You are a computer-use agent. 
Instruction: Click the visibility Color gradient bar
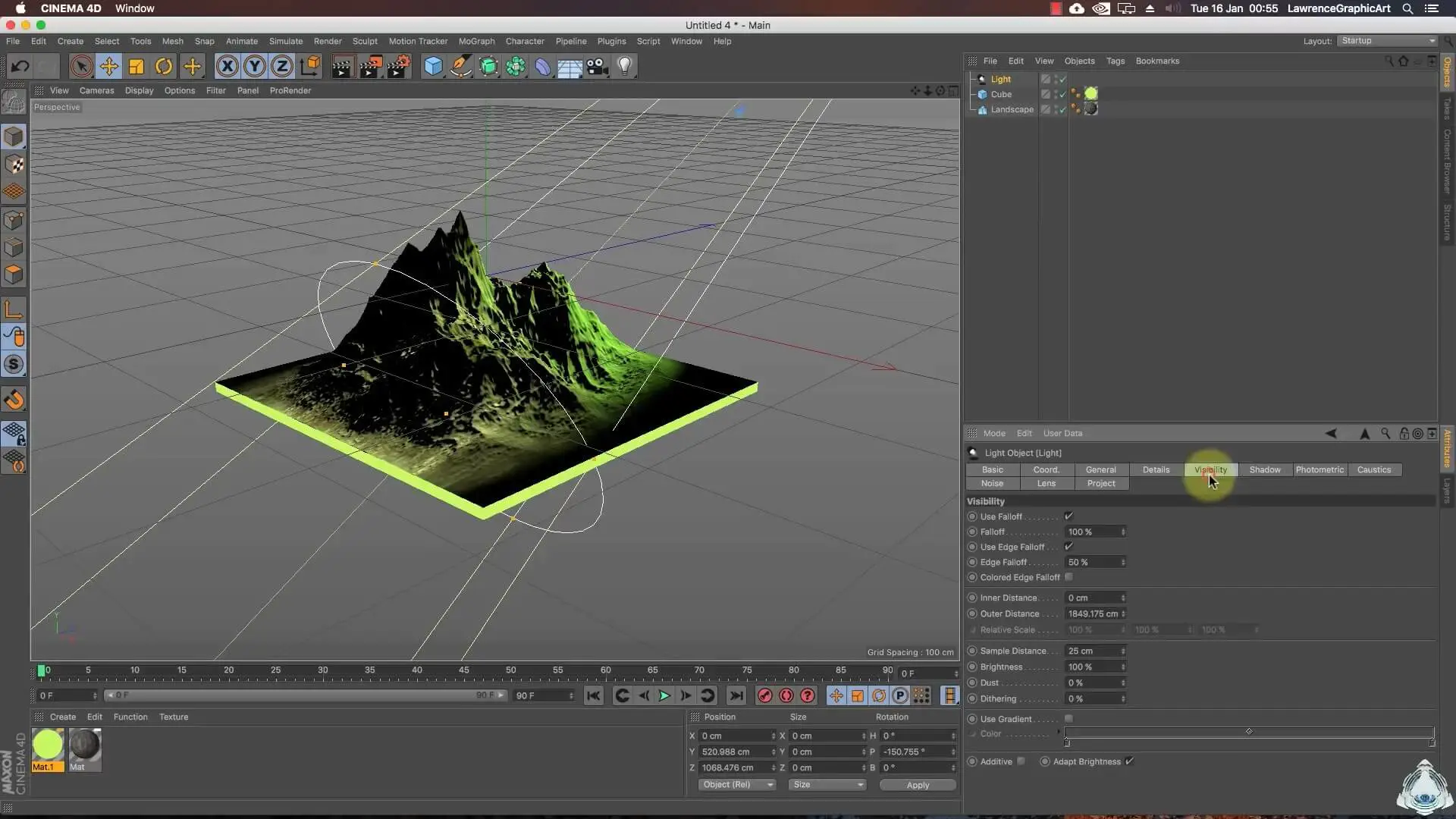click(1249, 733)
